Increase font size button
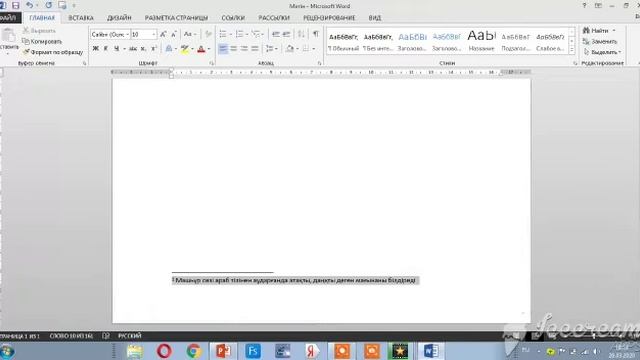The height and width of the screenshot is (360, 640). 163,34
